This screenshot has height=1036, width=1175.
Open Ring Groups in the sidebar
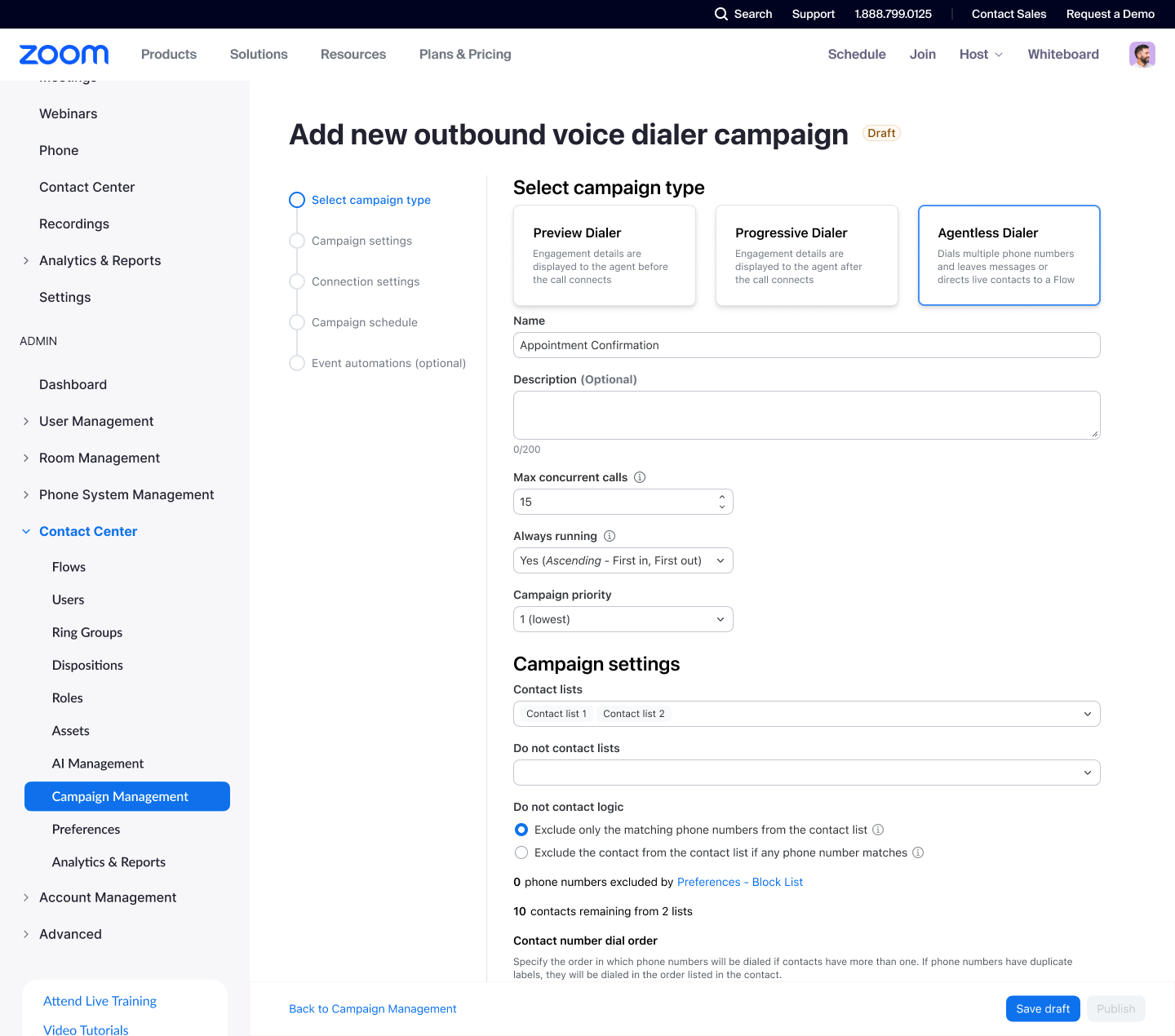(x=87, y=632)
